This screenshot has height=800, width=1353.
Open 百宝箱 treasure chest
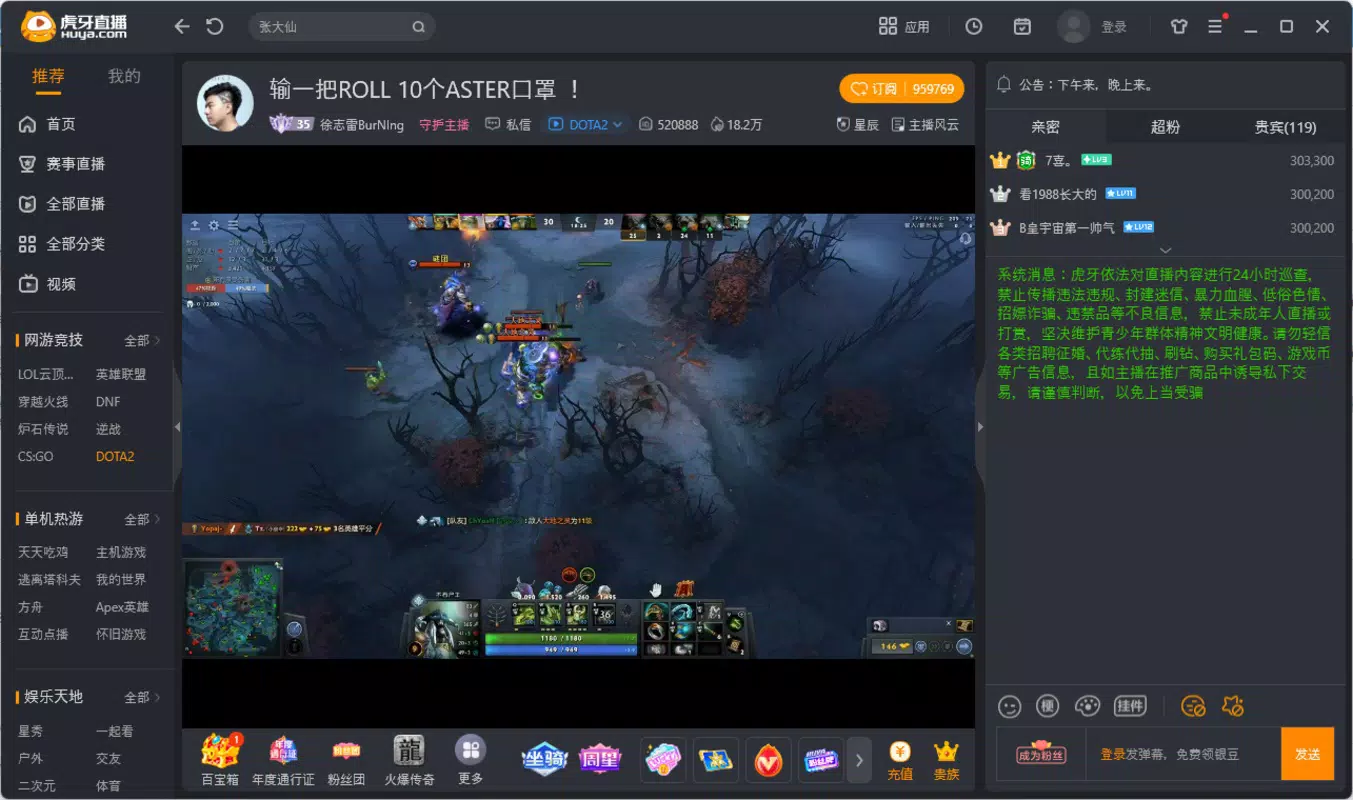[220, 760]
